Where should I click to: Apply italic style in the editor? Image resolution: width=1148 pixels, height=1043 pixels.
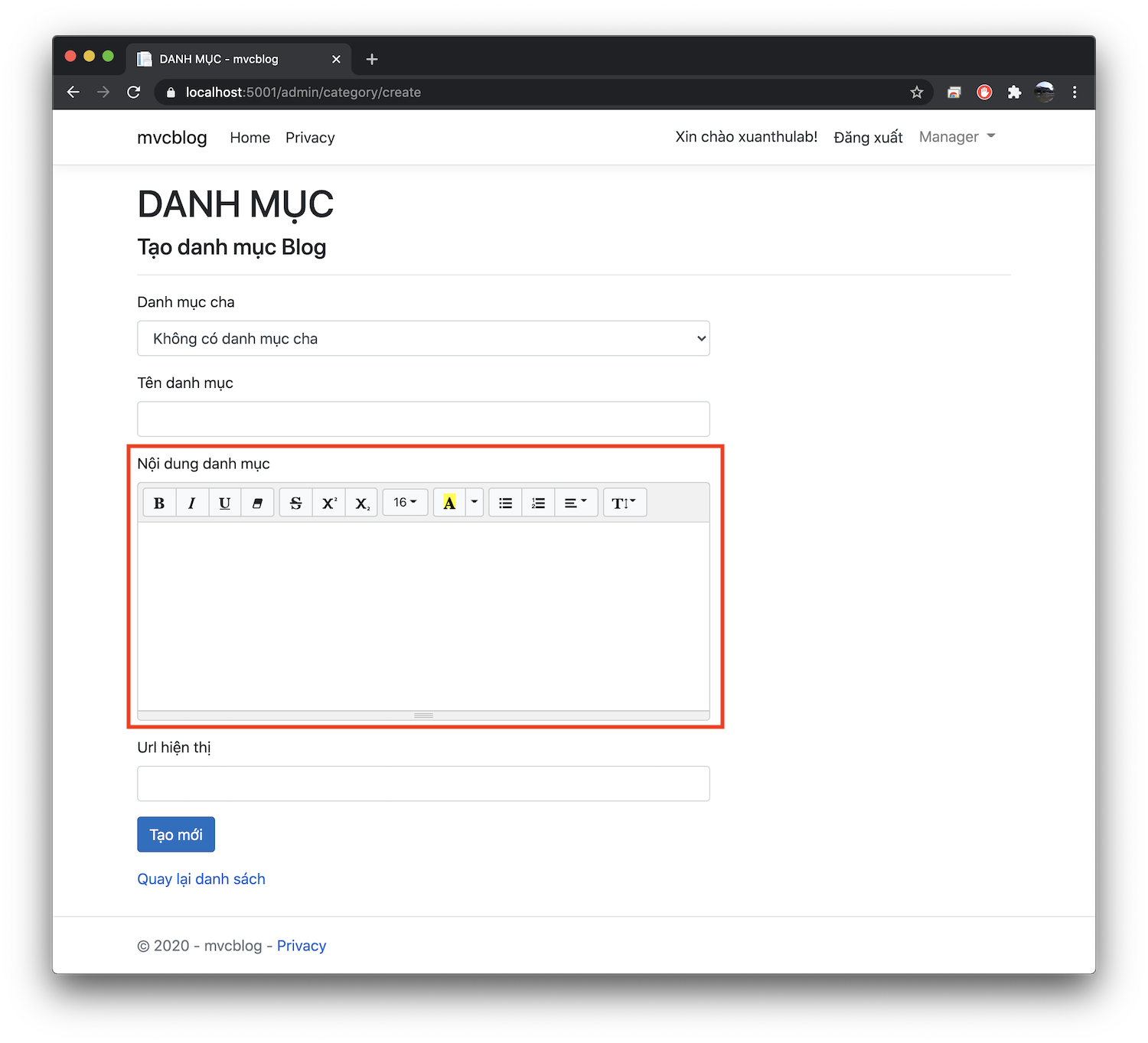point(192,503)
